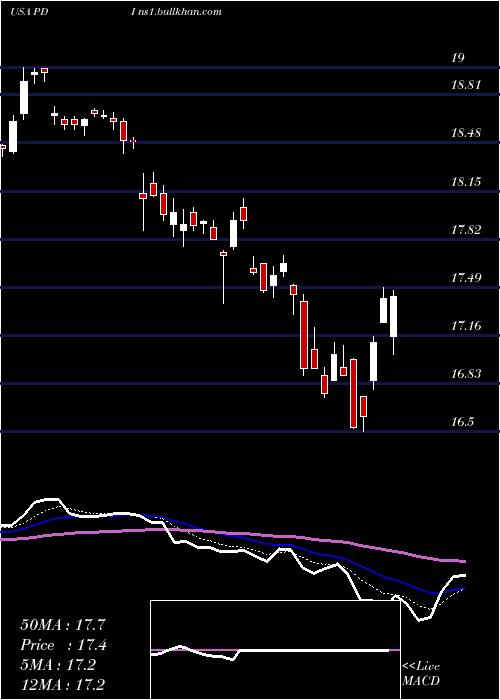Click the '<<Live MACD' label

421,674
